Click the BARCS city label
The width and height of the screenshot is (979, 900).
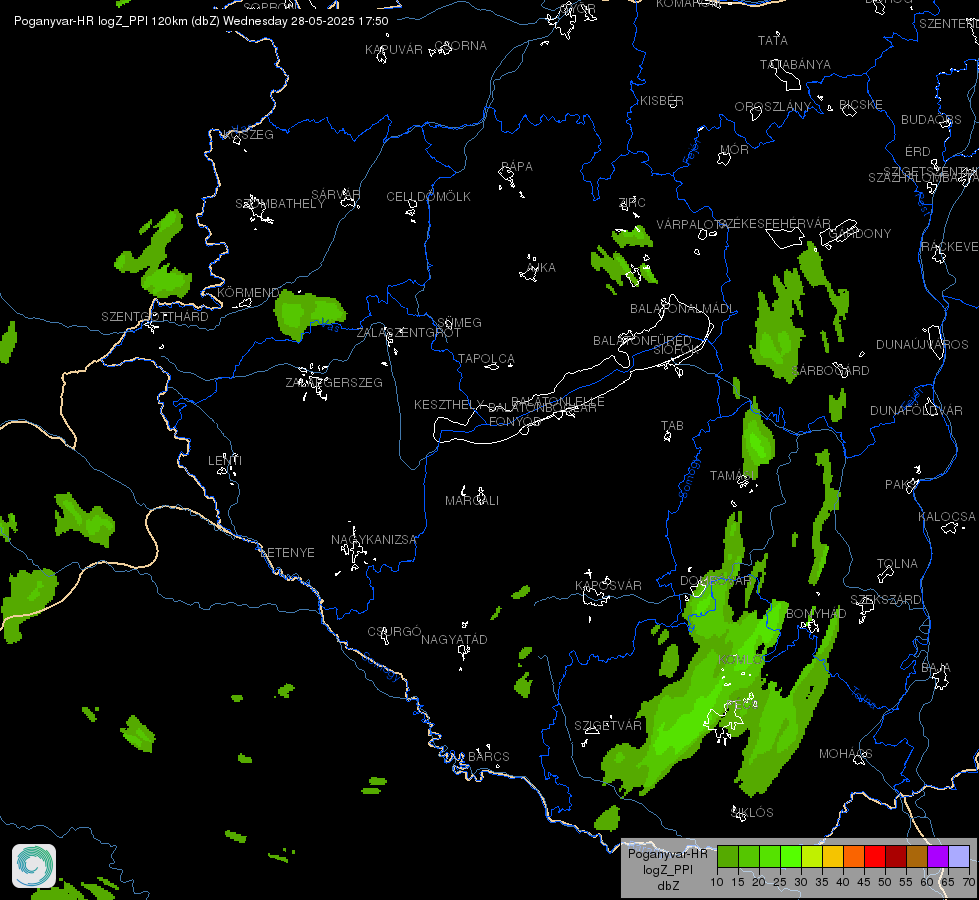488,756
